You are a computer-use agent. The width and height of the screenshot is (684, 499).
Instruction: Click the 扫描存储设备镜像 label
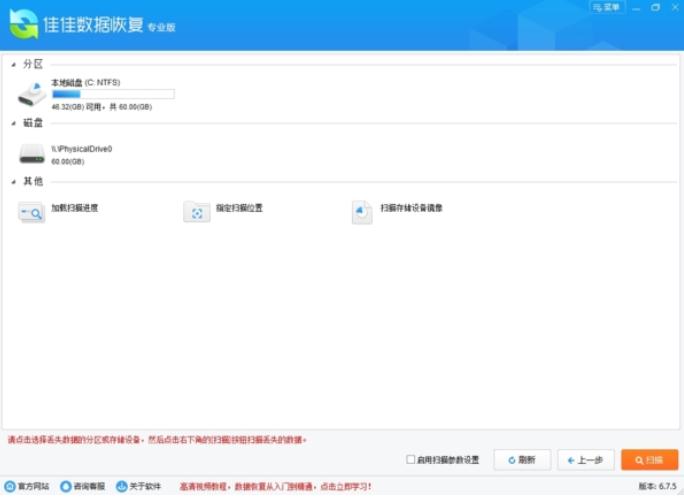(411, 208)
